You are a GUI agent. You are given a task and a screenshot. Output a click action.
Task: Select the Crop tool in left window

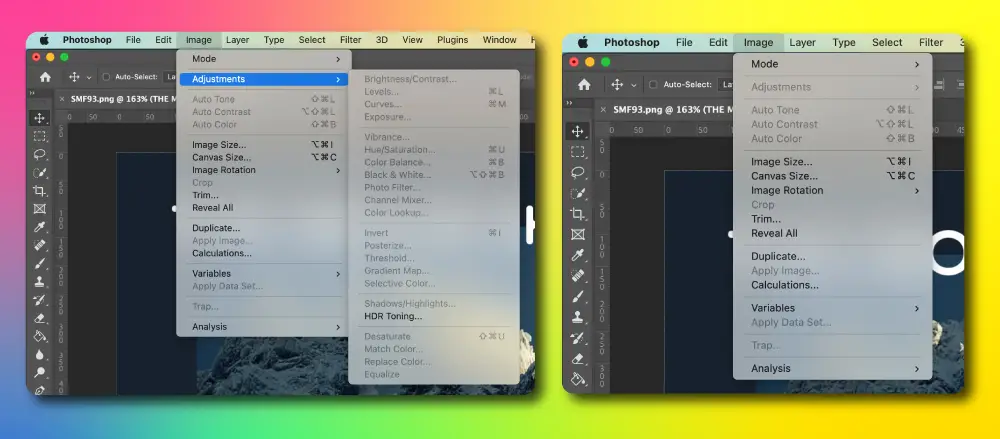[40, 191]
